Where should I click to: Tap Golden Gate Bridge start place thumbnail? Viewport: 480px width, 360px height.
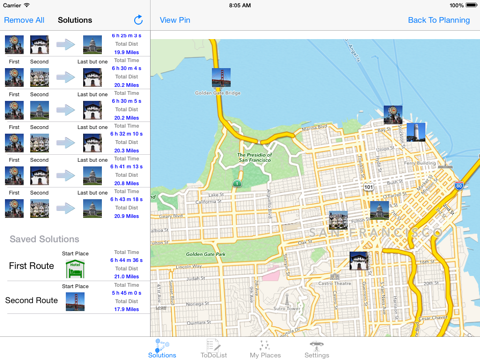pos(75,302)
